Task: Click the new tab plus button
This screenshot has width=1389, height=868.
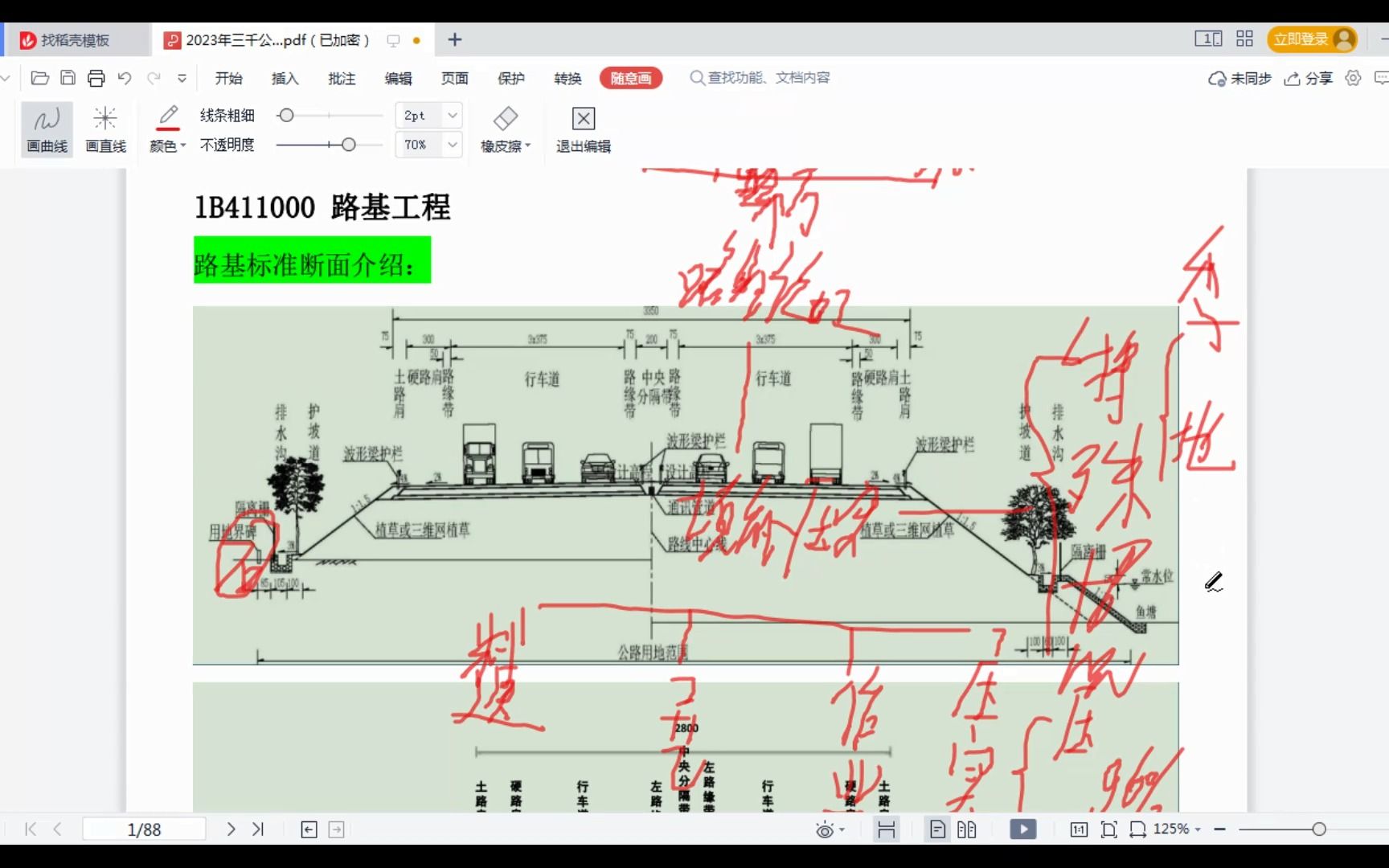Action: pos(455,40)
